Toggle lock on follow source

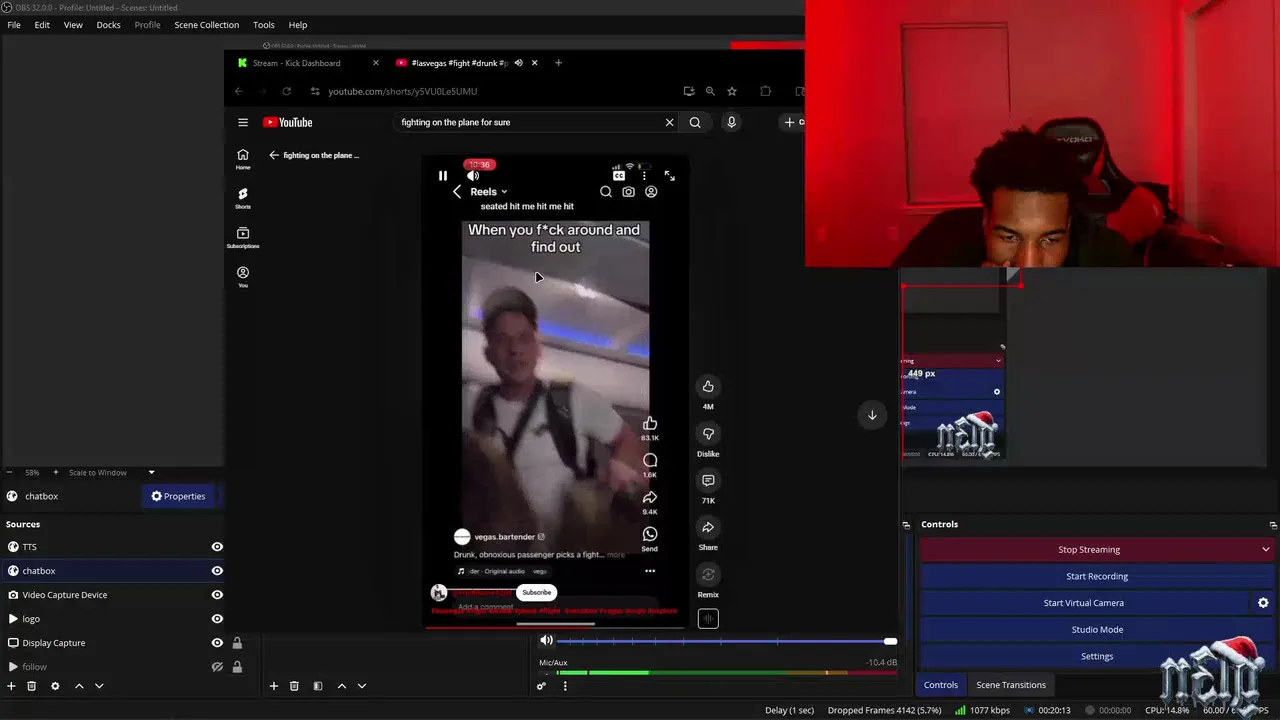237,667
